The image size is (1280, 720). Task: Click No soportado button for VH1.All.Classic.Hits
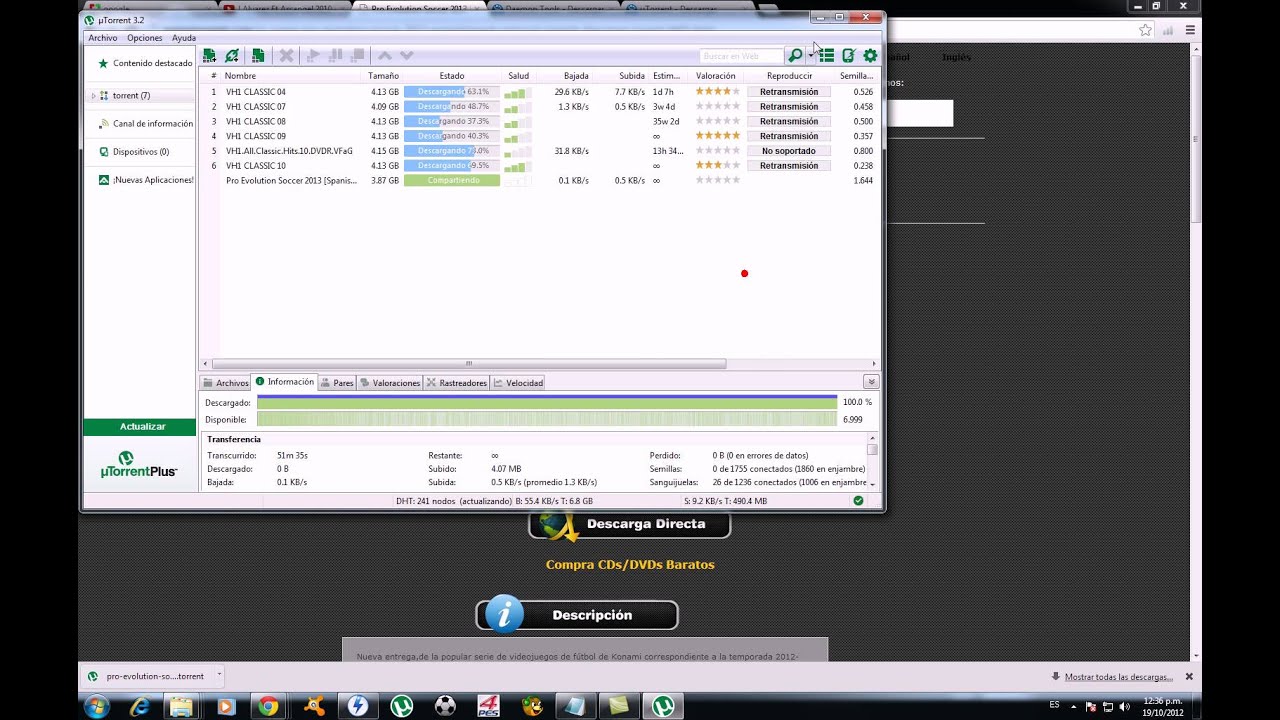coord(789,151)
